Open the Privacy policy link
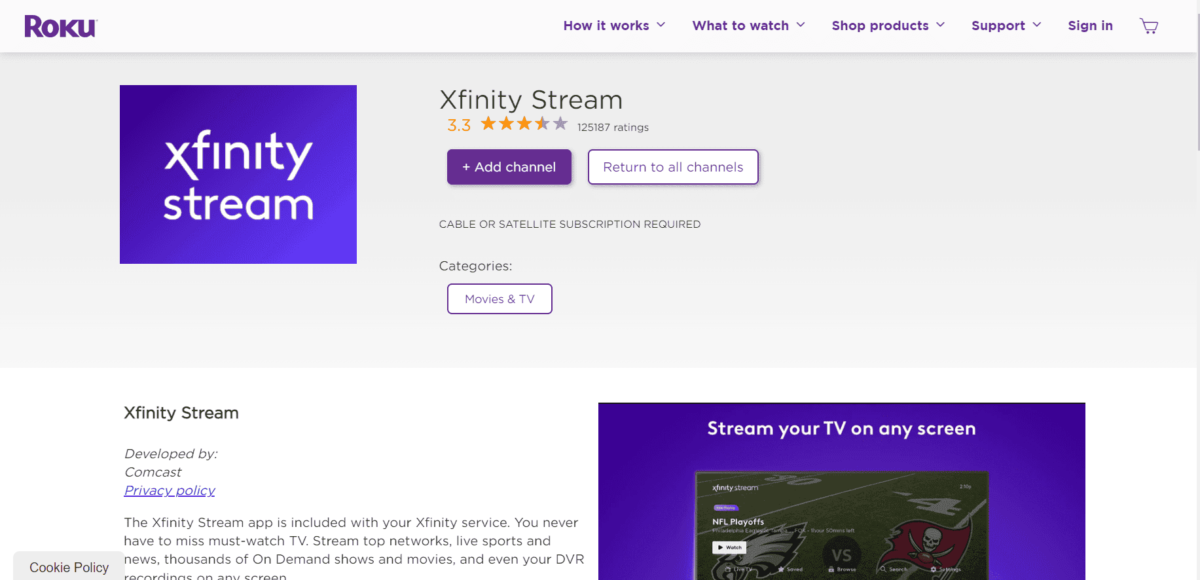Viewport: 1200px width, 580px height. 169,490
